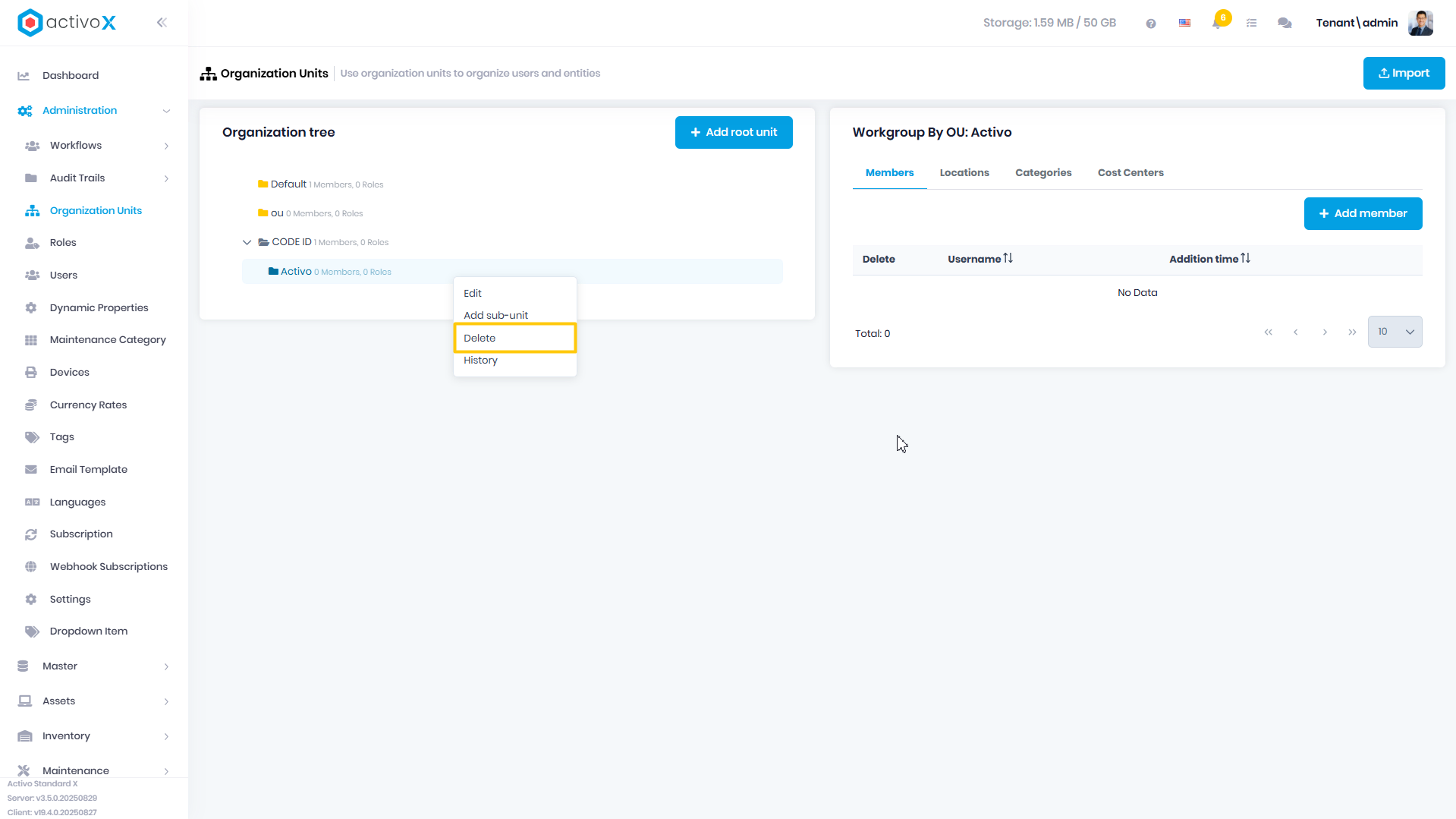Viewport: 1456px width, 819px height.
Task: Click the admin profile avatar
Action: click(x=1420, y=23)
